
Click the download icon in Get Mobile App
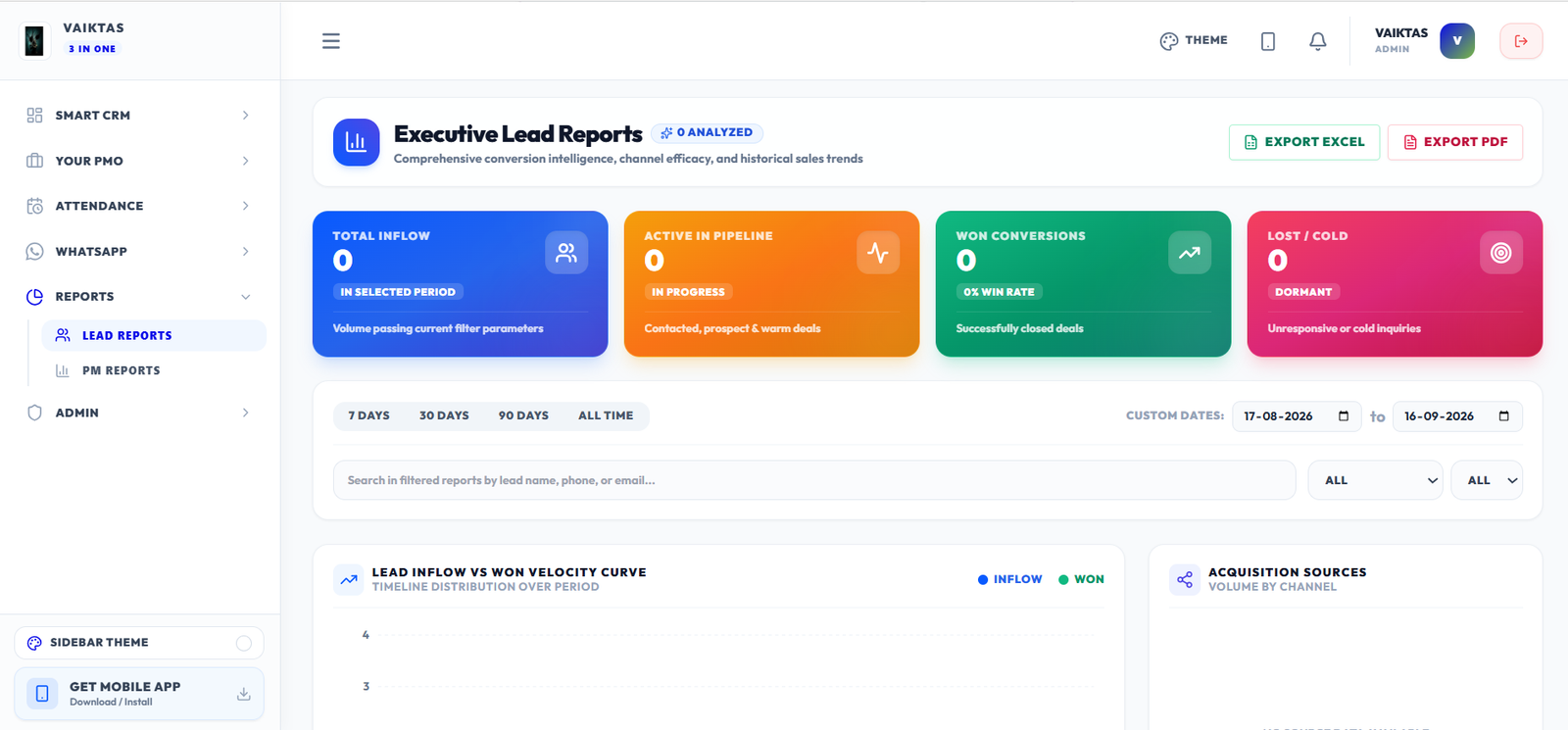244,694
